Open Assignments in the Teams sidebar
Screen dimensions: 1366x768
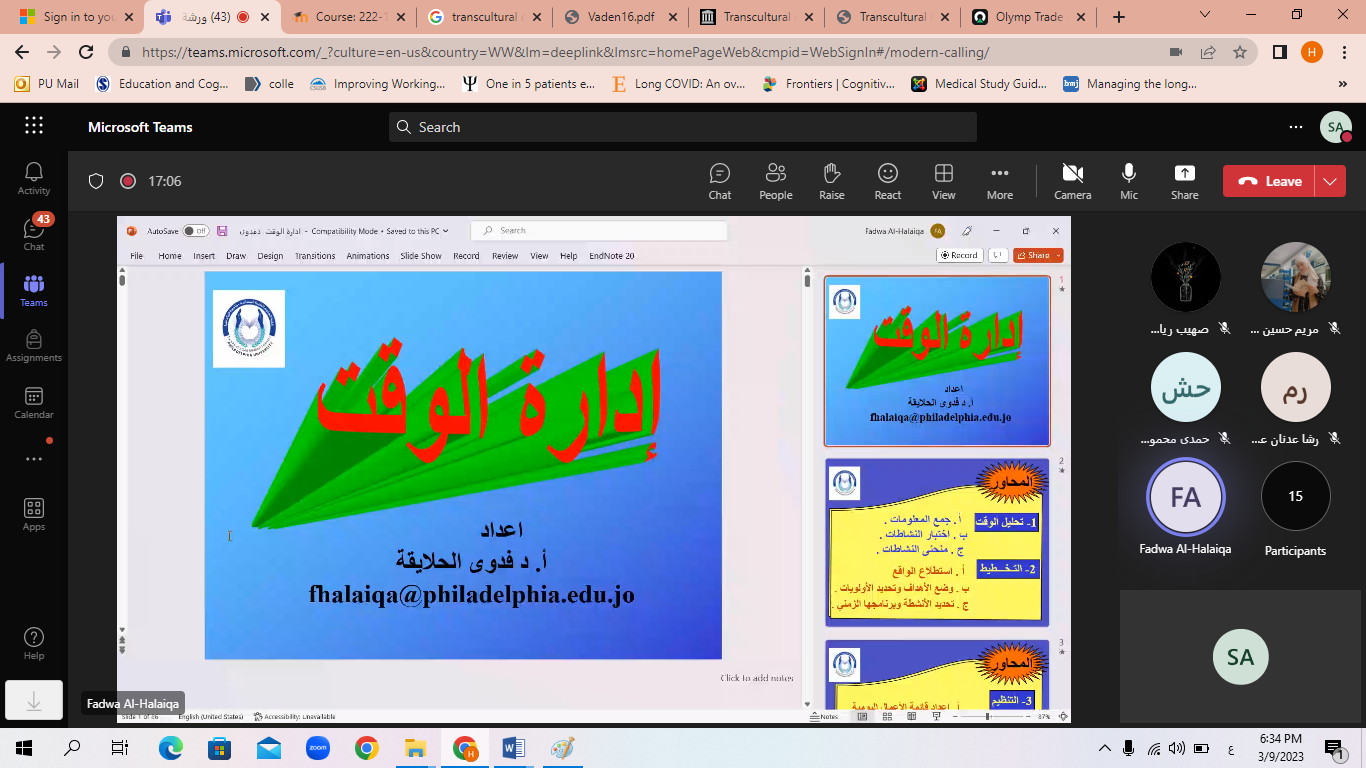pos(33,346)
